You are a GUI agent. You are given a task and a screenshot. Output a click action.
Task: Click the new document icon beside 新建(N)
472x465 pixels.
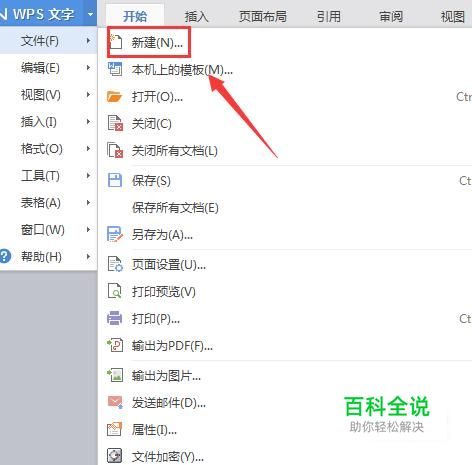(115, 43)
